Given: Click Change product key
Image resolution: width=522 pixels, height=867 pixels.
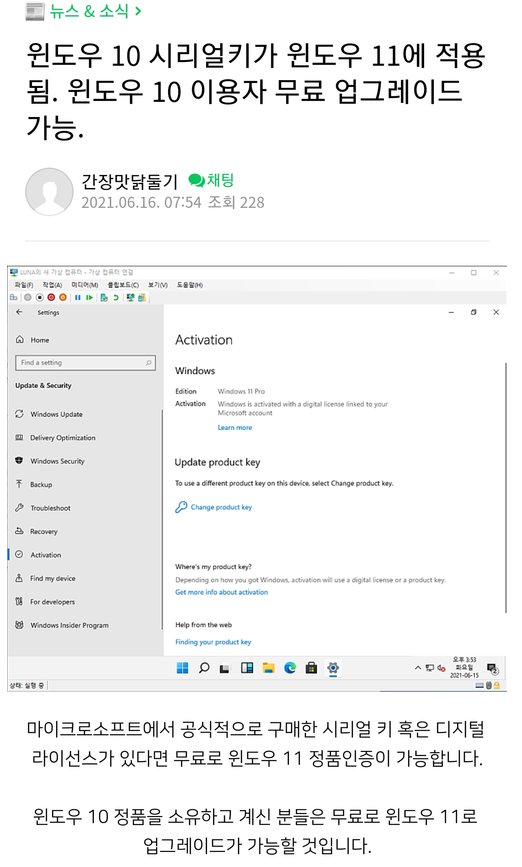Looking at the screenshot, I should pos(213,507).
